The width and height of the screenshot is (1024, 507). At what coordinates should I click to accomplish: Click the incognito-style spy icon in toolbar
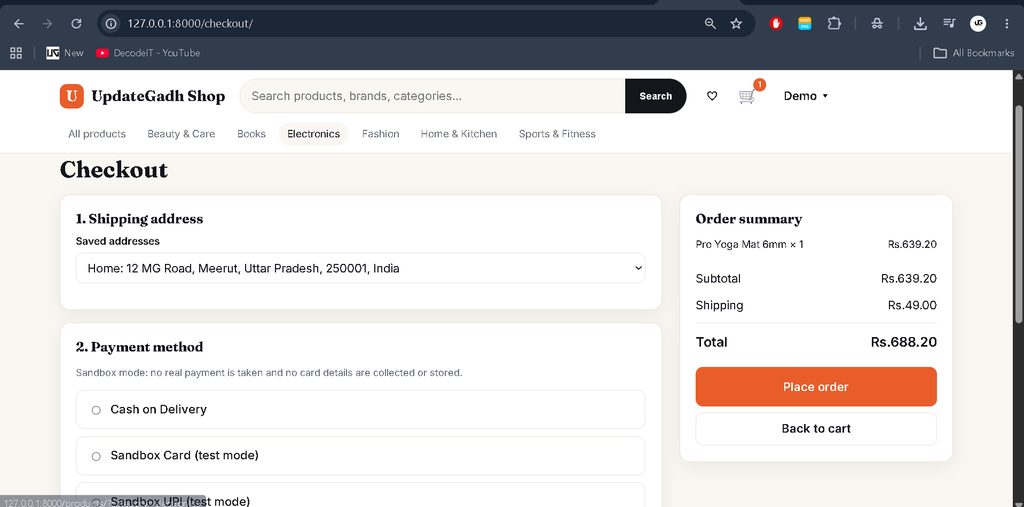point(877,24)
